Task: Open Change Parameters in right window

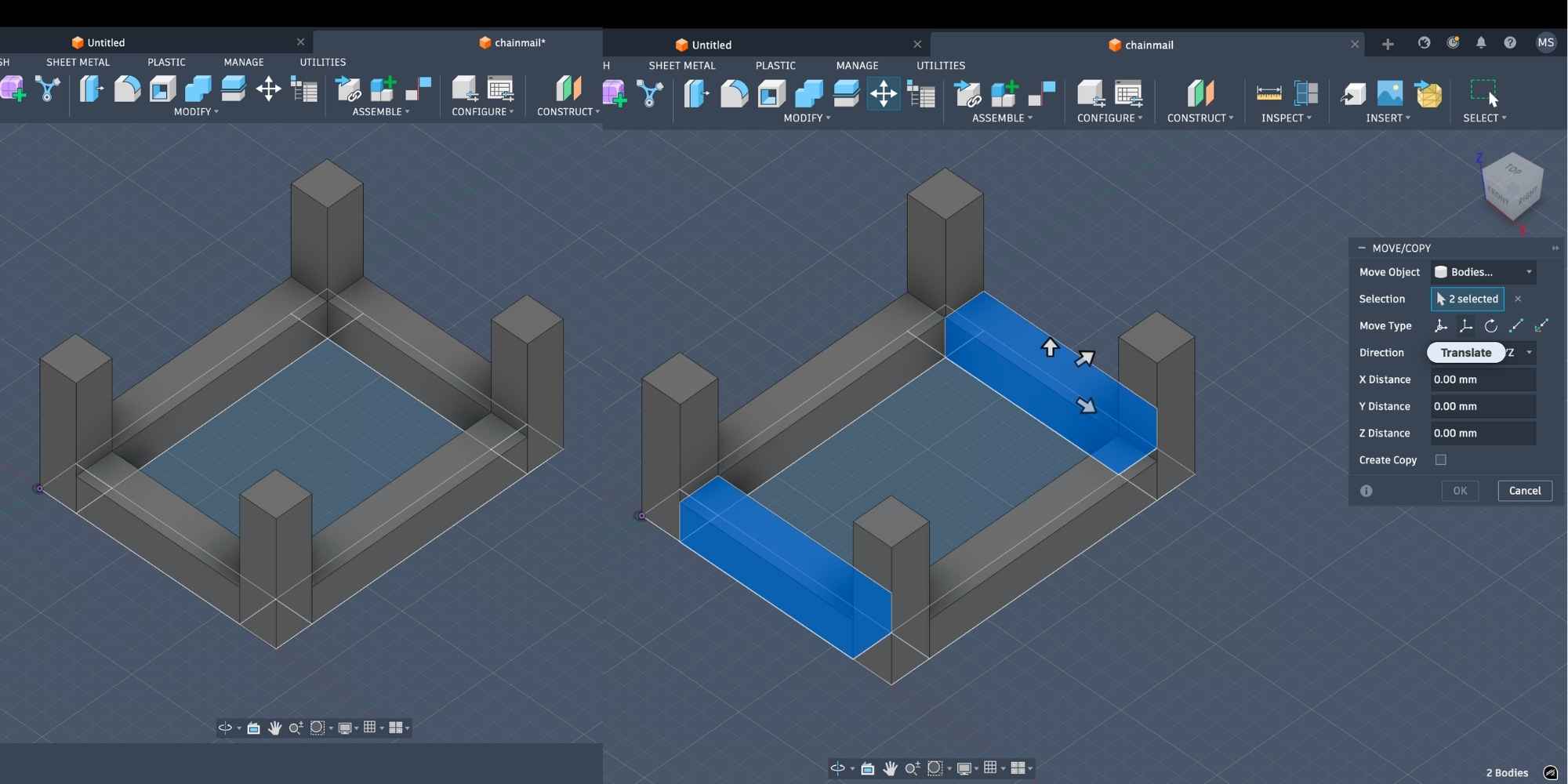Action: [x=922, y=95]
